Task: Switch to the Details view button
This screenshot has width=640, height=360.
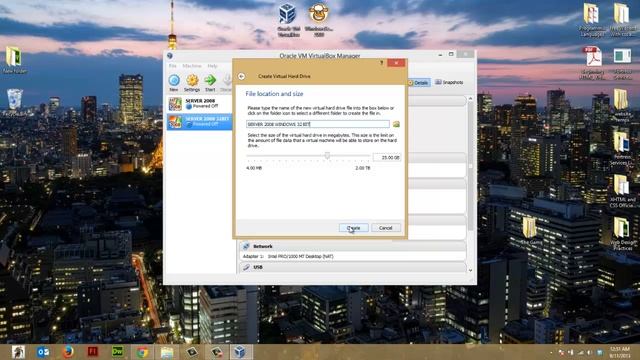Action: click(419, 82)
